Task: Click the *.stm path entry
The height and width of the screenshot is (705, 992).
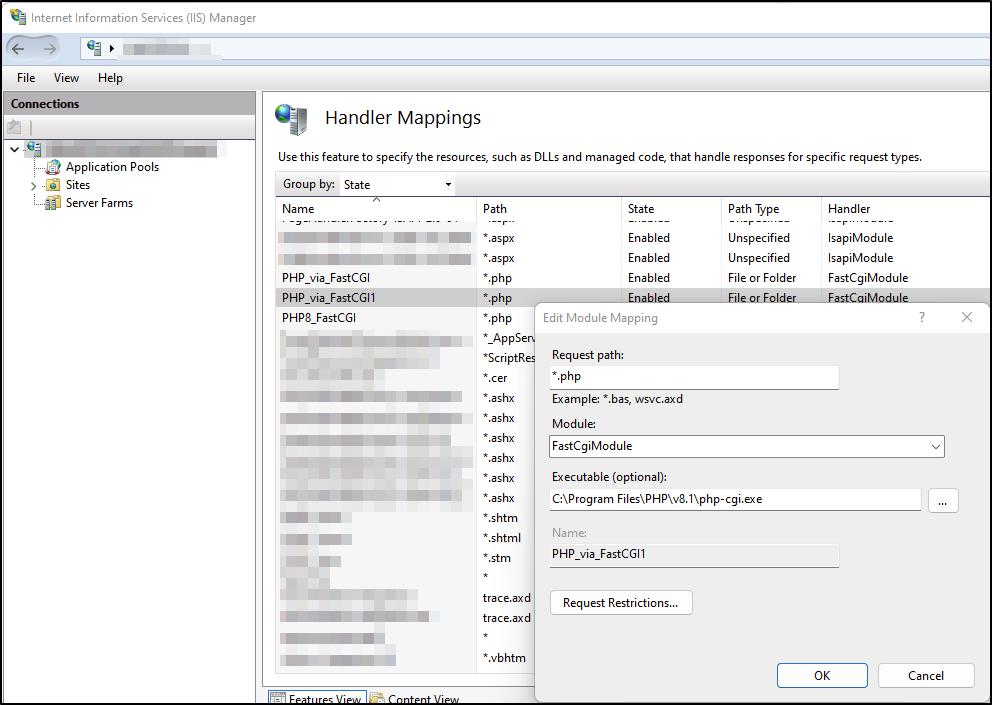Action: coord(497,558)
